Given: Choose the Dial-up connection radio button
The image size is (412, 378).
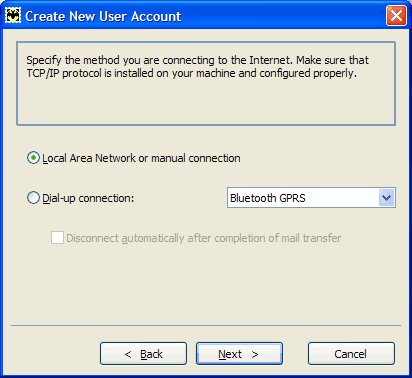Looking at the screenshot, I should point(33,198).
